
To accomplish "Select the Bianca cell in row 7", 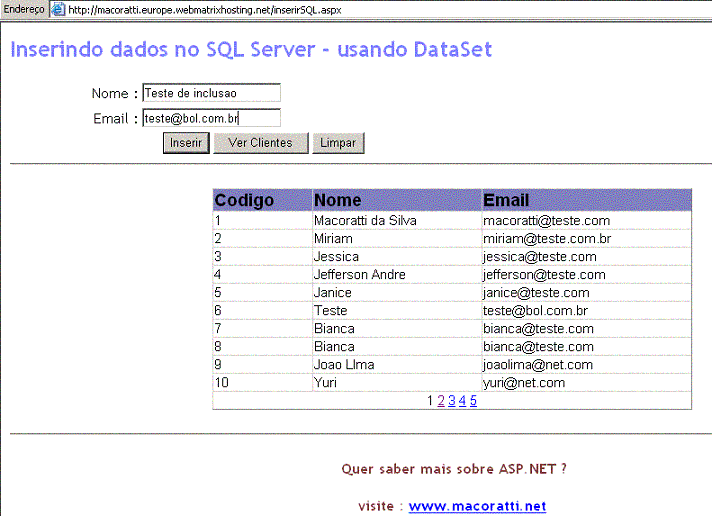I will point(397,329).
